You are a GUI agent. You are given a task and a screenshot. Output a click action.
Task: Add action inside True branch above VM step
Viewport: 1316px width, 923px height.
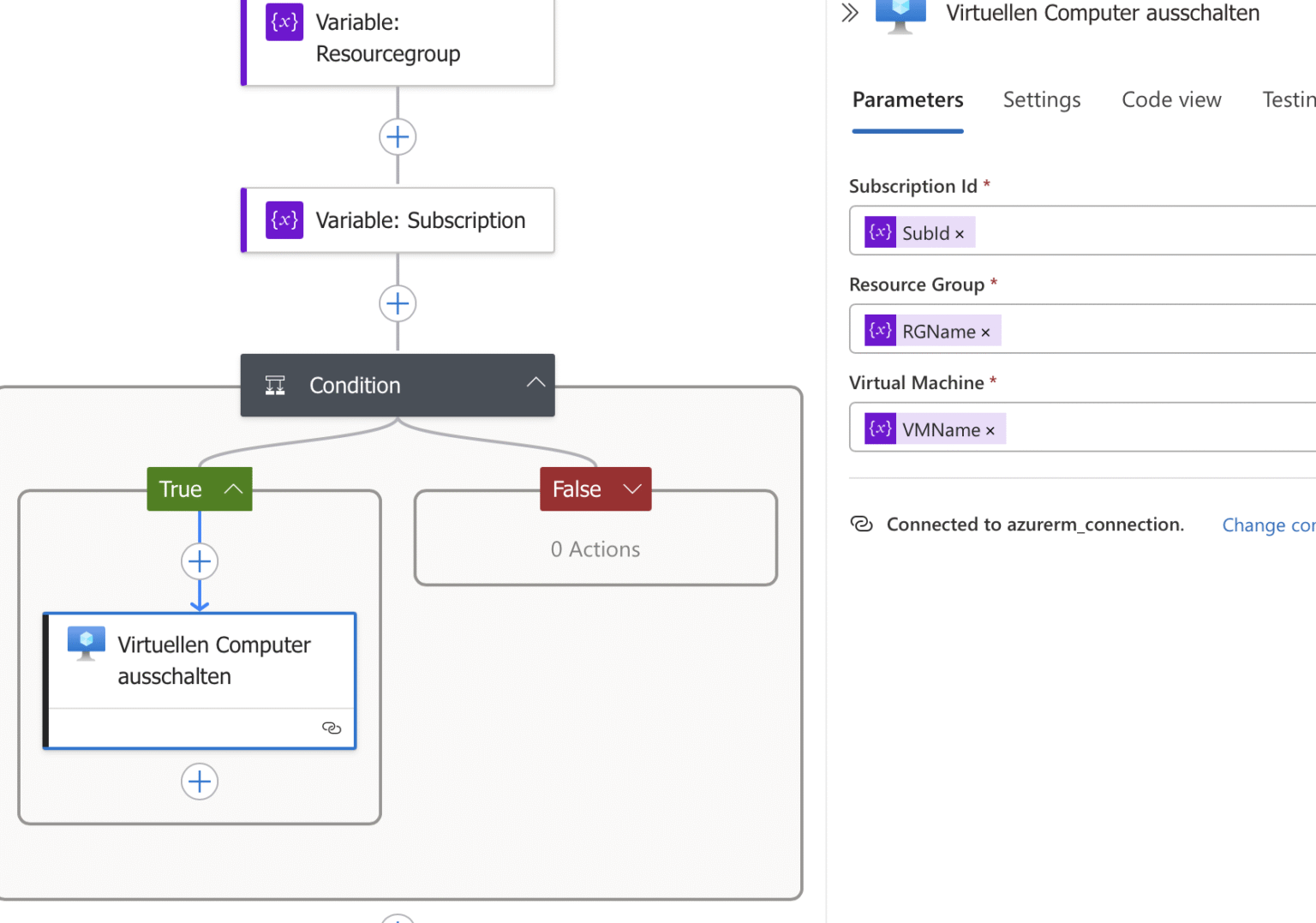pos(200,562)
